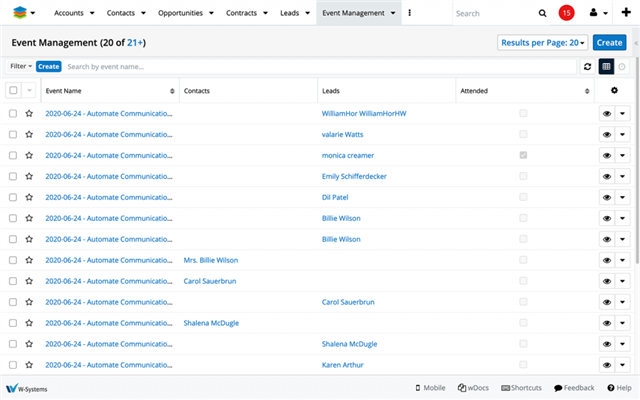This screenshot has width=640, height=400.
Task: Select the list view columns icon
Action: 606,67
